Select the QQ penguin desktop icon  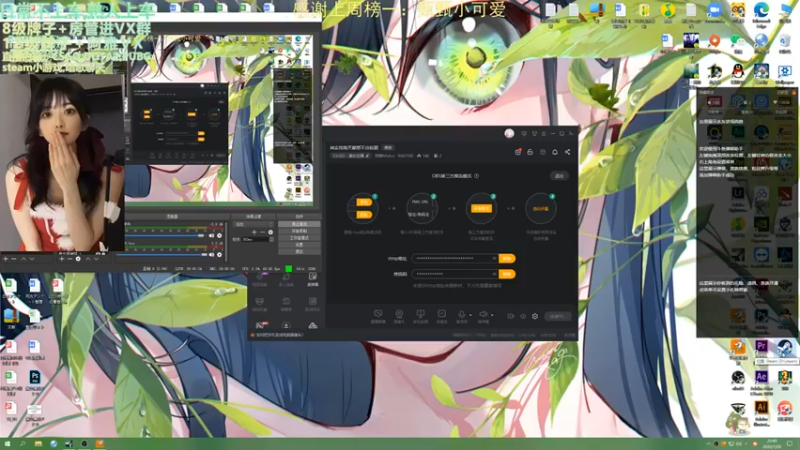[738, 71]
